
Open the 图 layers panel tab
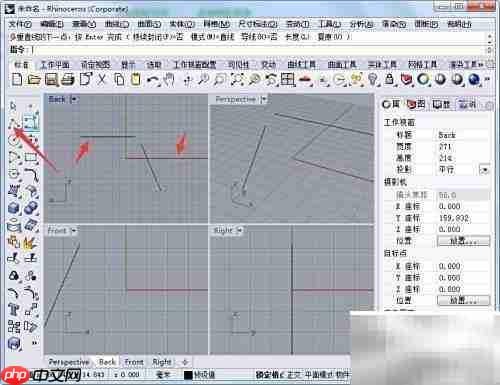pyautogui.click(x=416, y=105)
